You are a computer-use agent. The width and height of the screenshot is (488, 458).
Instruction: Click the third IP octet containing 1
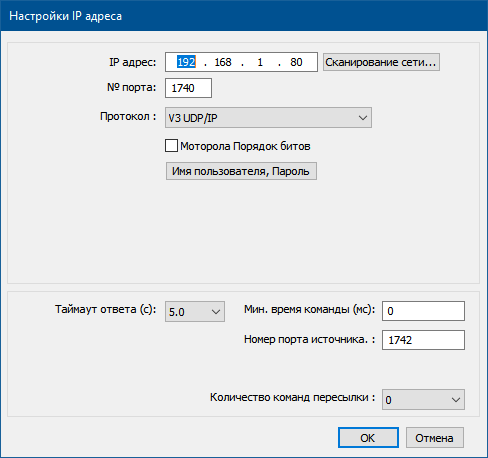point(260,62)
